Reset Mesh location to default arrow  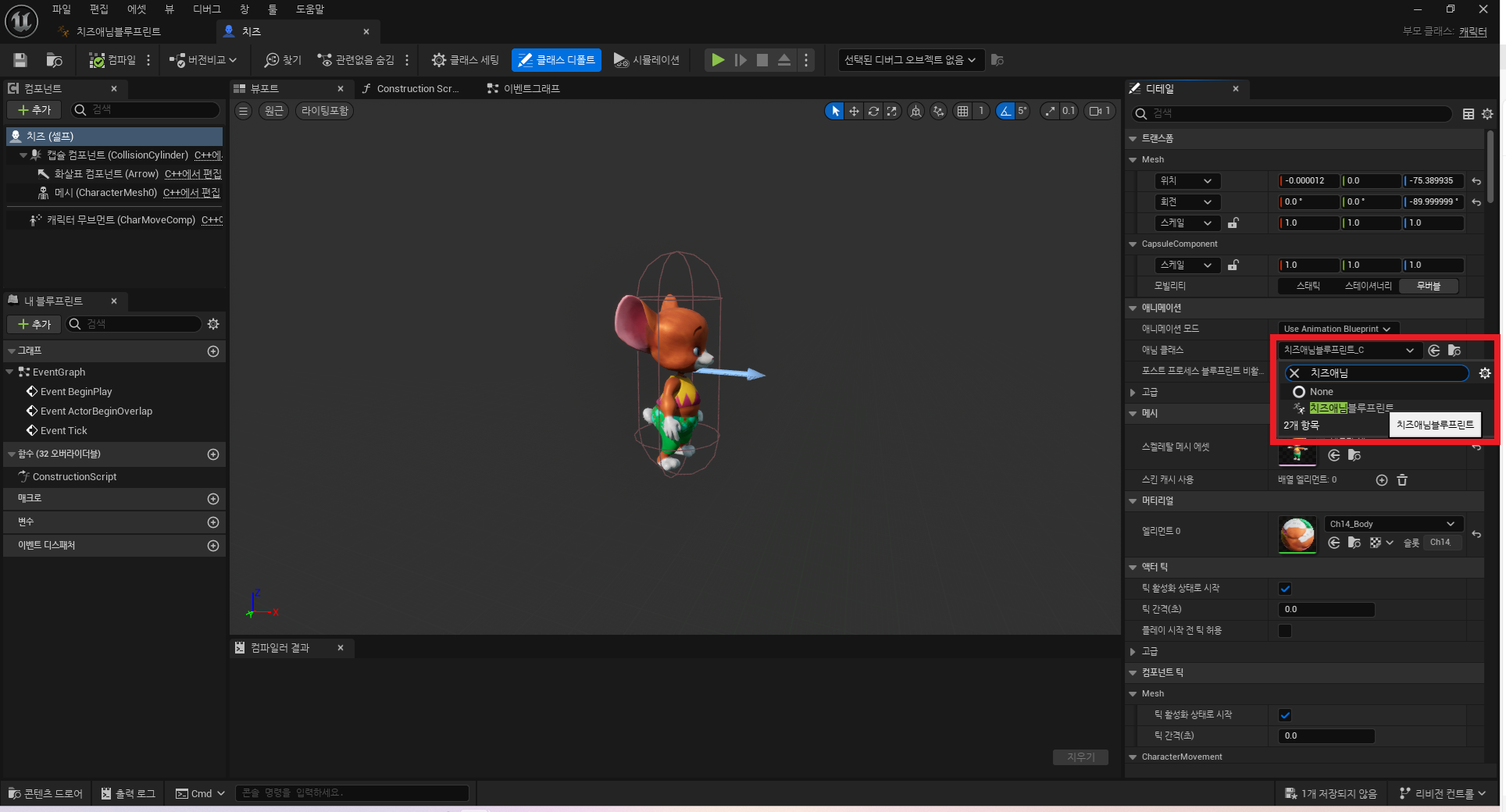click(x=1476, y=181)
